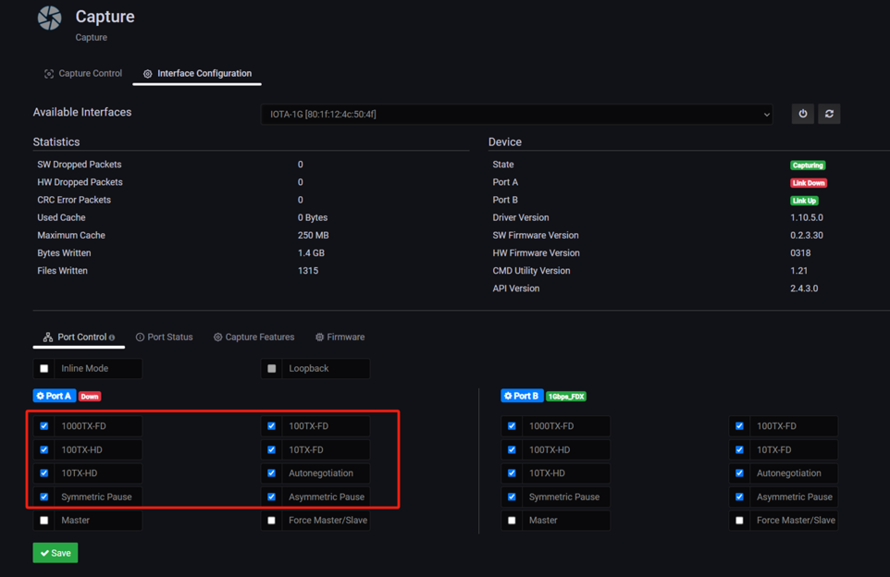Image resolution: width=890 pixels, height=577 pixels.
Task: Enable the Inline Mode checkbox
Action: pyautogui.click(x=44, y=369)
